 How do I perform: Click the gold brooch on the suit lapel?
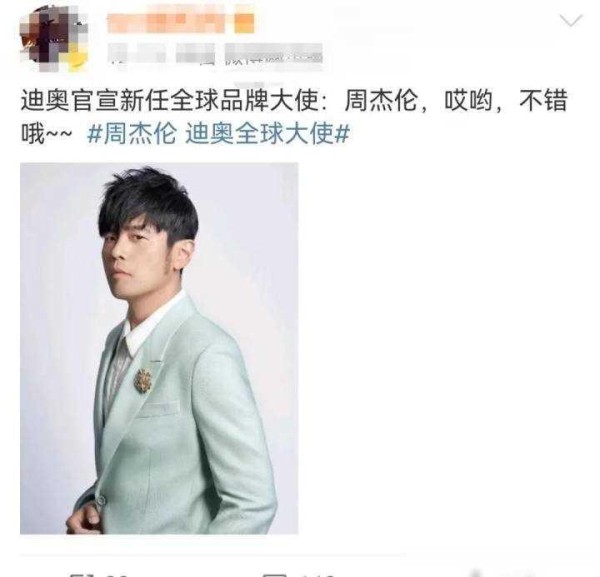tap(143, 380)
